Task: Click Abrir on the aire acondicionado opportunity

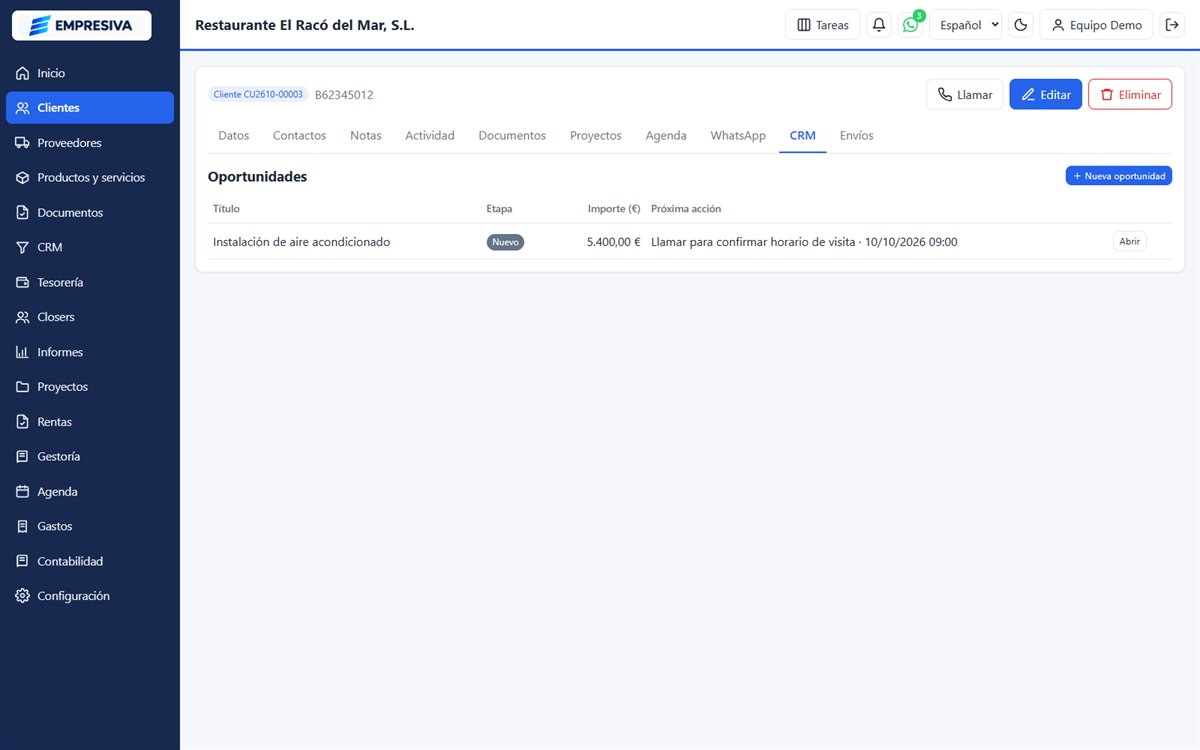Action: coord(1130,241)
